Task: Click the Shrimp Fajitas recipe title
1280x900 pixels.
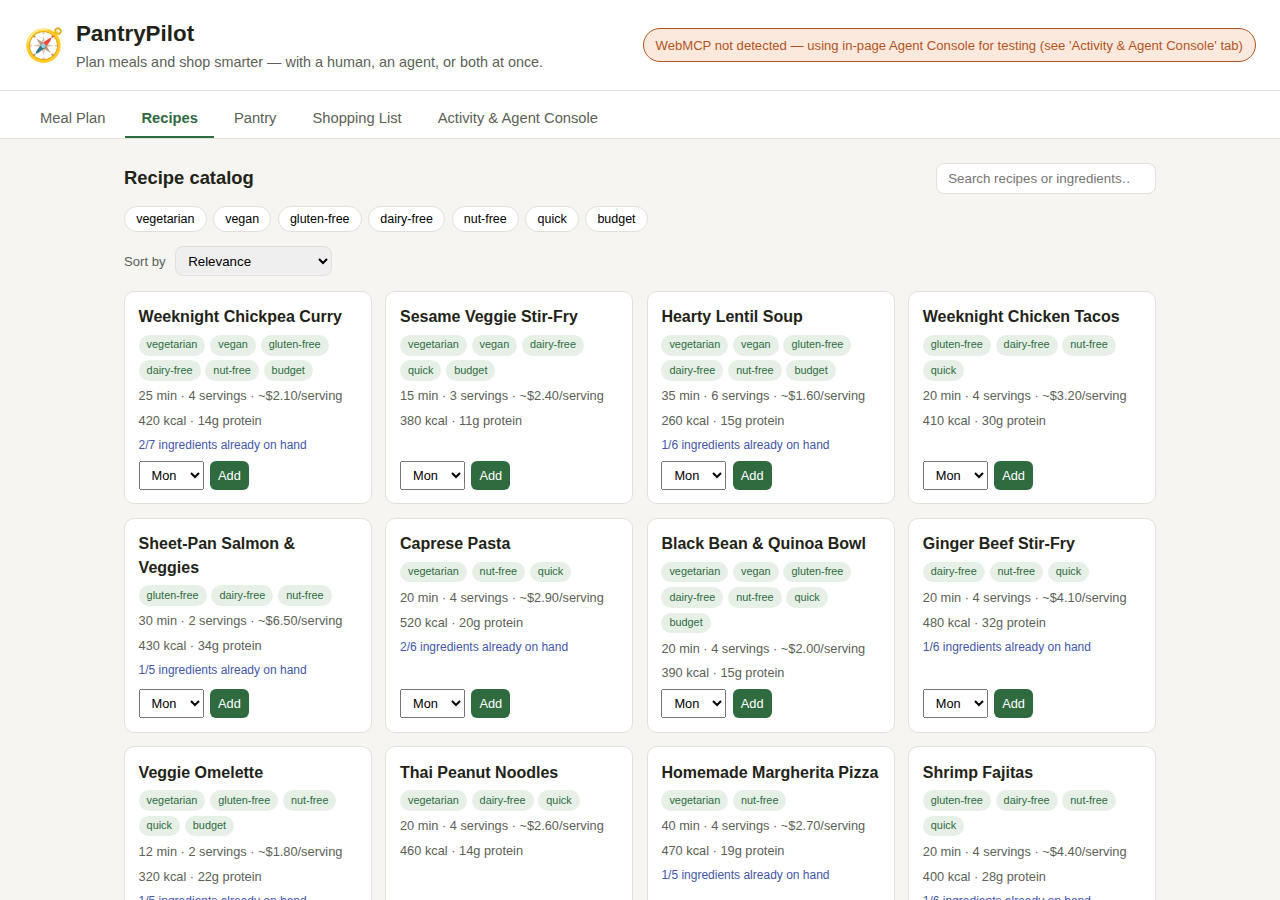Action: pos(978,772)
